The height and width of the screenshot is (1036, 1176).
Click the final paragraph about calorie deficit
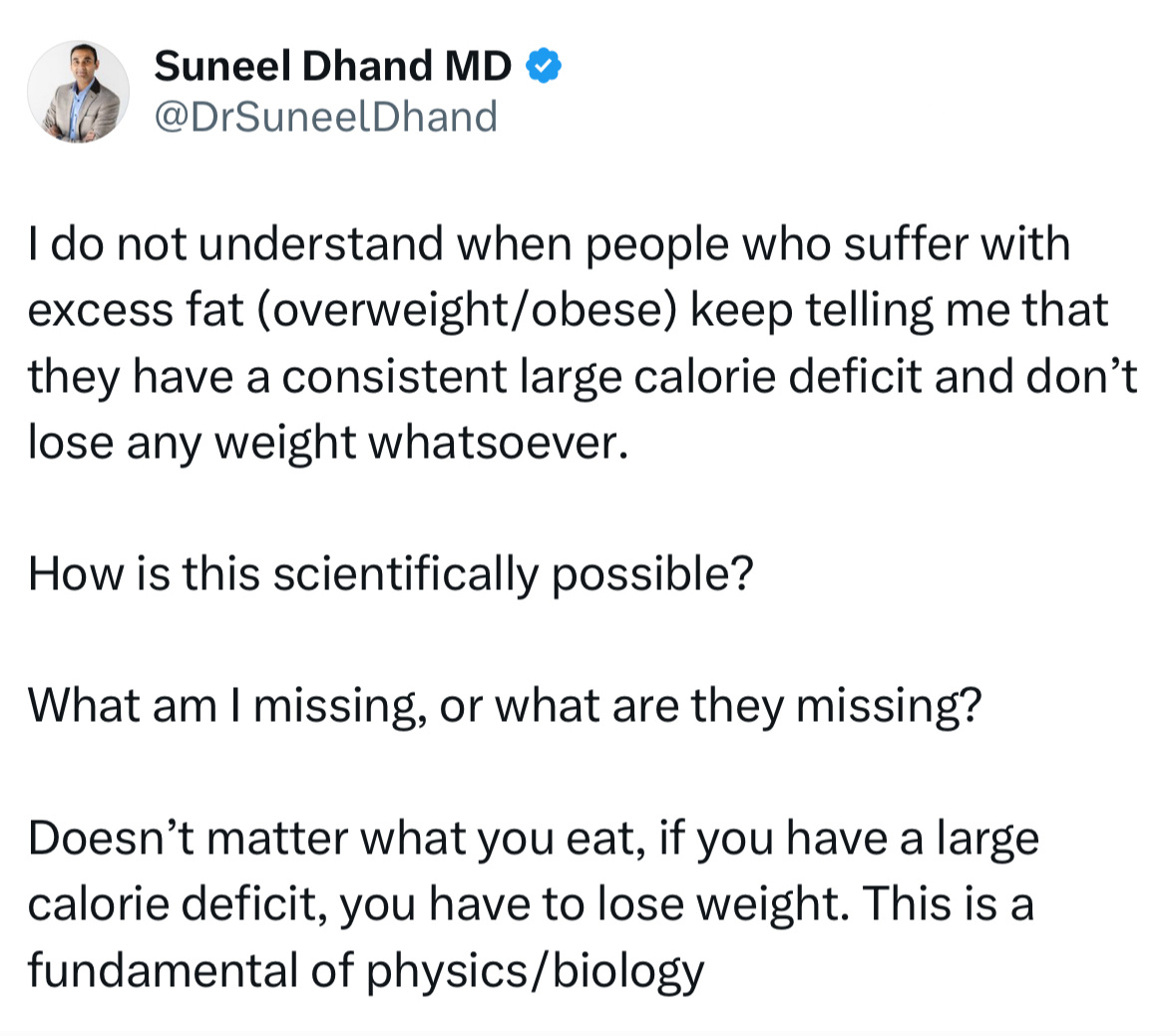click(x=534, y=904)
